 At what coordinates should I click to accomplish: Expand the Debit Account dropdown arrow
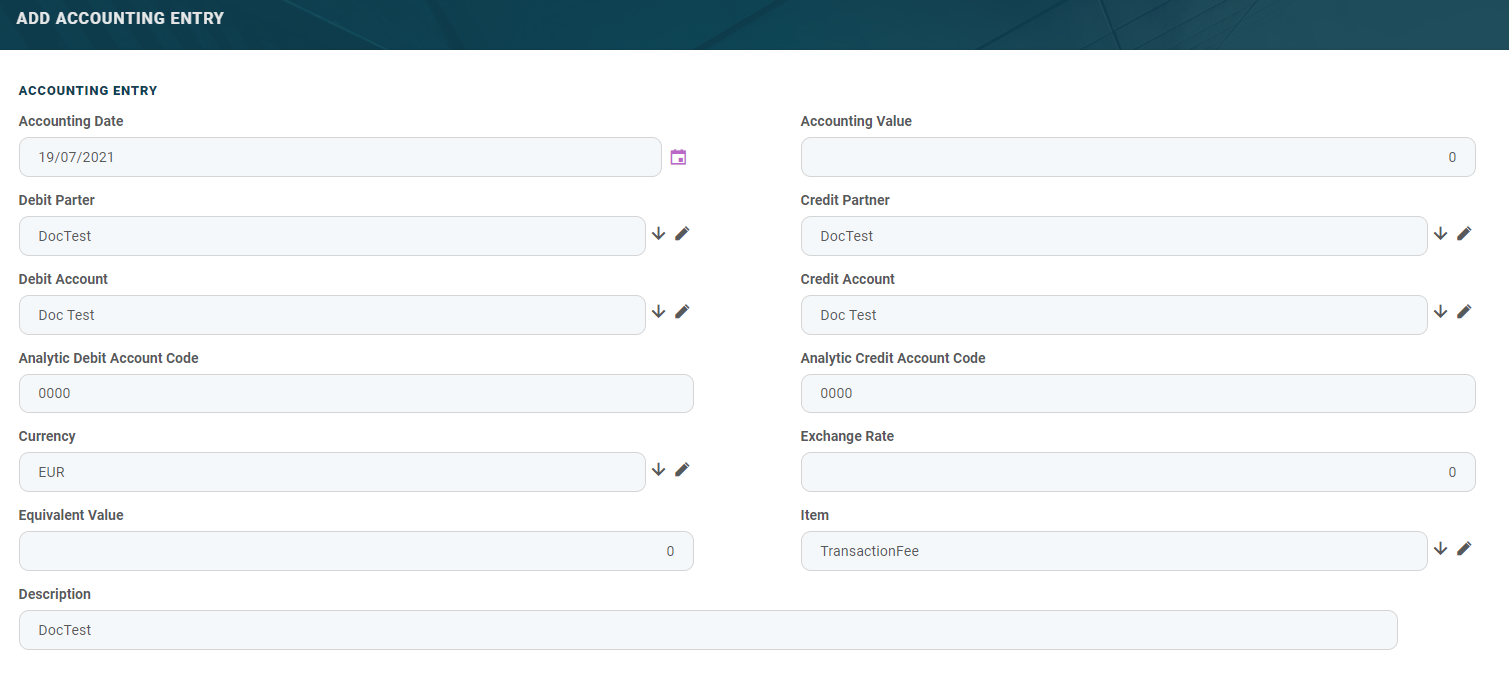658,311
